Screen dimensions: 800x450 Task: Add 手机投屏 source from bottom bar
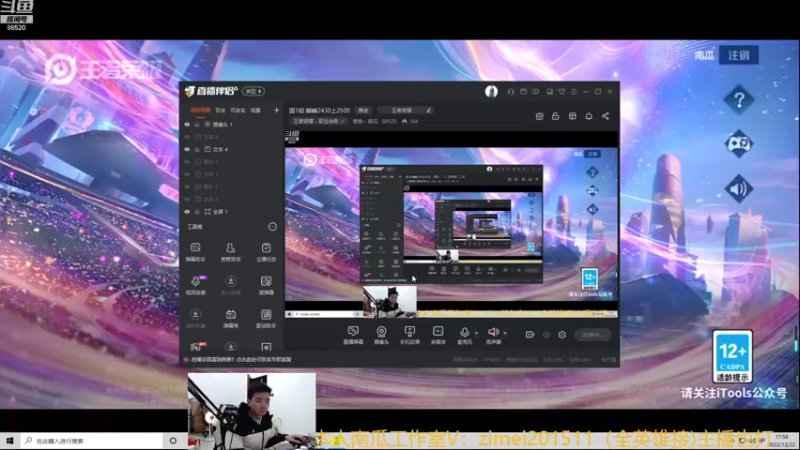(x=409, y=335)
